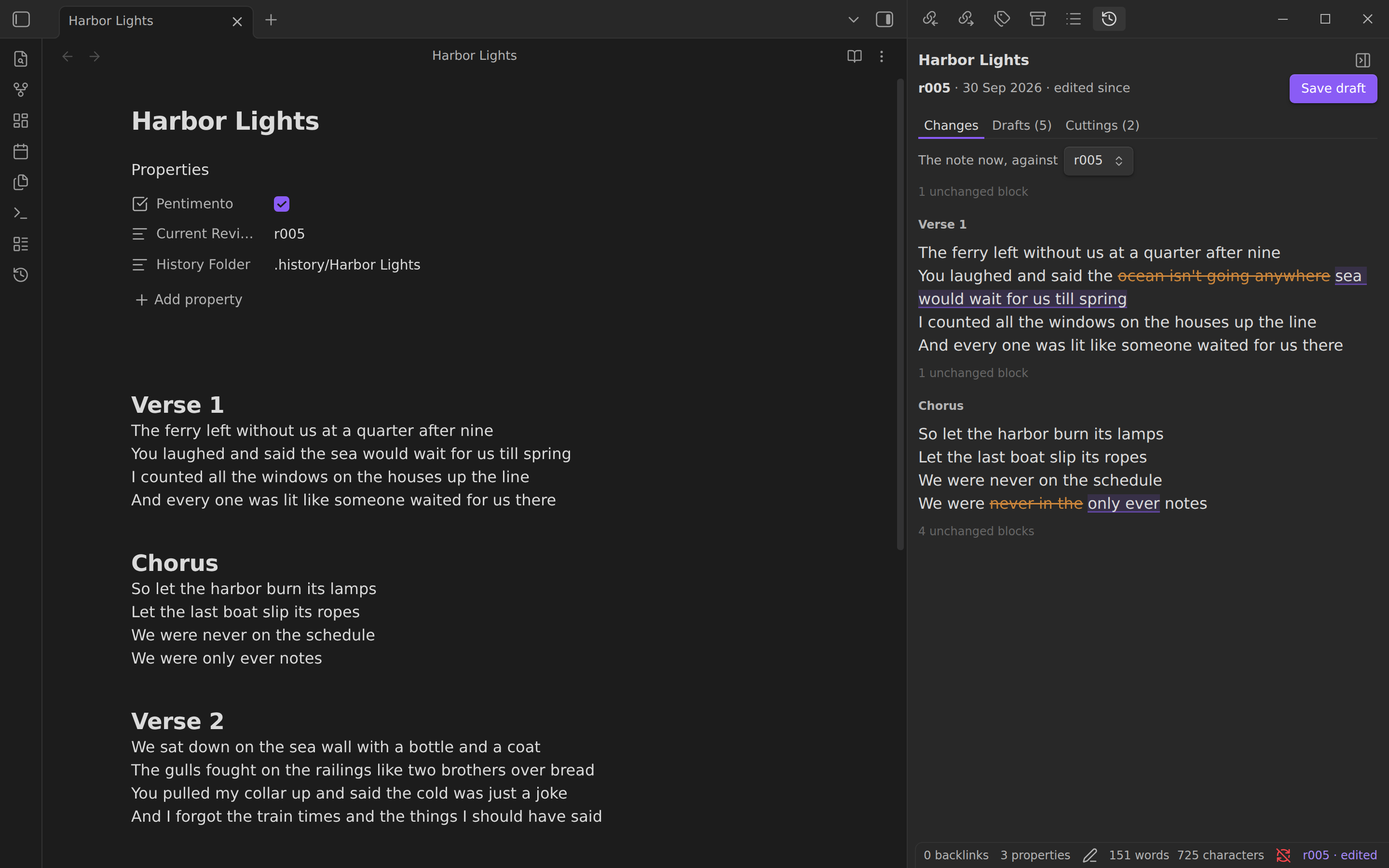This screenshot has height=868, width=1389.
Task: Click the sync status icon in status bar
Action: click(1283, 855)
